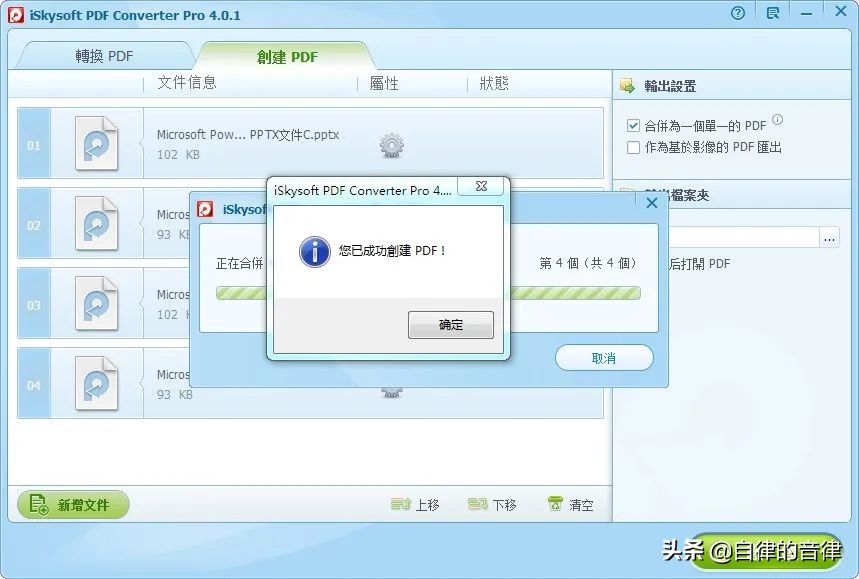Enable 作為基於影像的 PDF 匯出 checkbox
This screenshot has height=579, width=859.
click(x=633, y=147)
